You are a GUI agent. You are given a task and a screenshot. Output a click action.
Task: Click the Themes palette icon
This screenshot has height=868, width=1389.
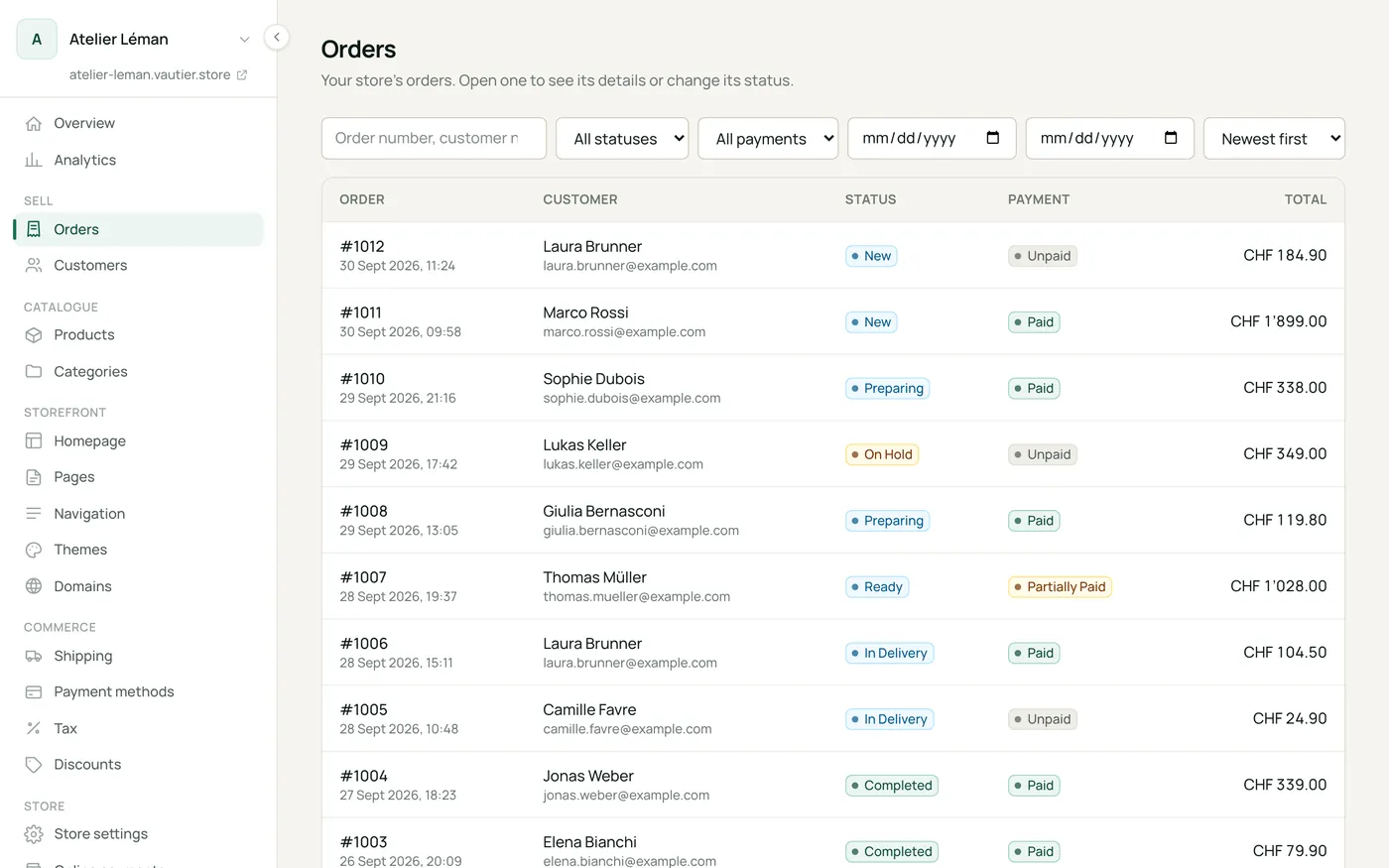pyautogui.click(x=34, y=550)
